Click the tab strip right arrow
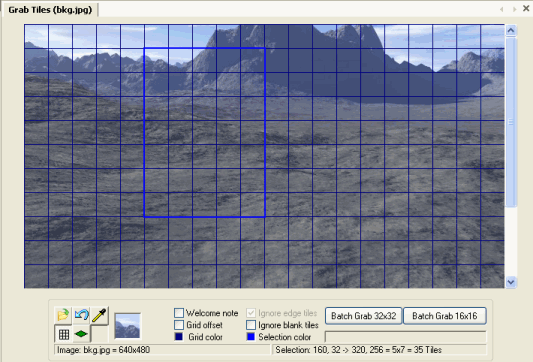The width and height of the screenshot is (533, 362). 514,9
